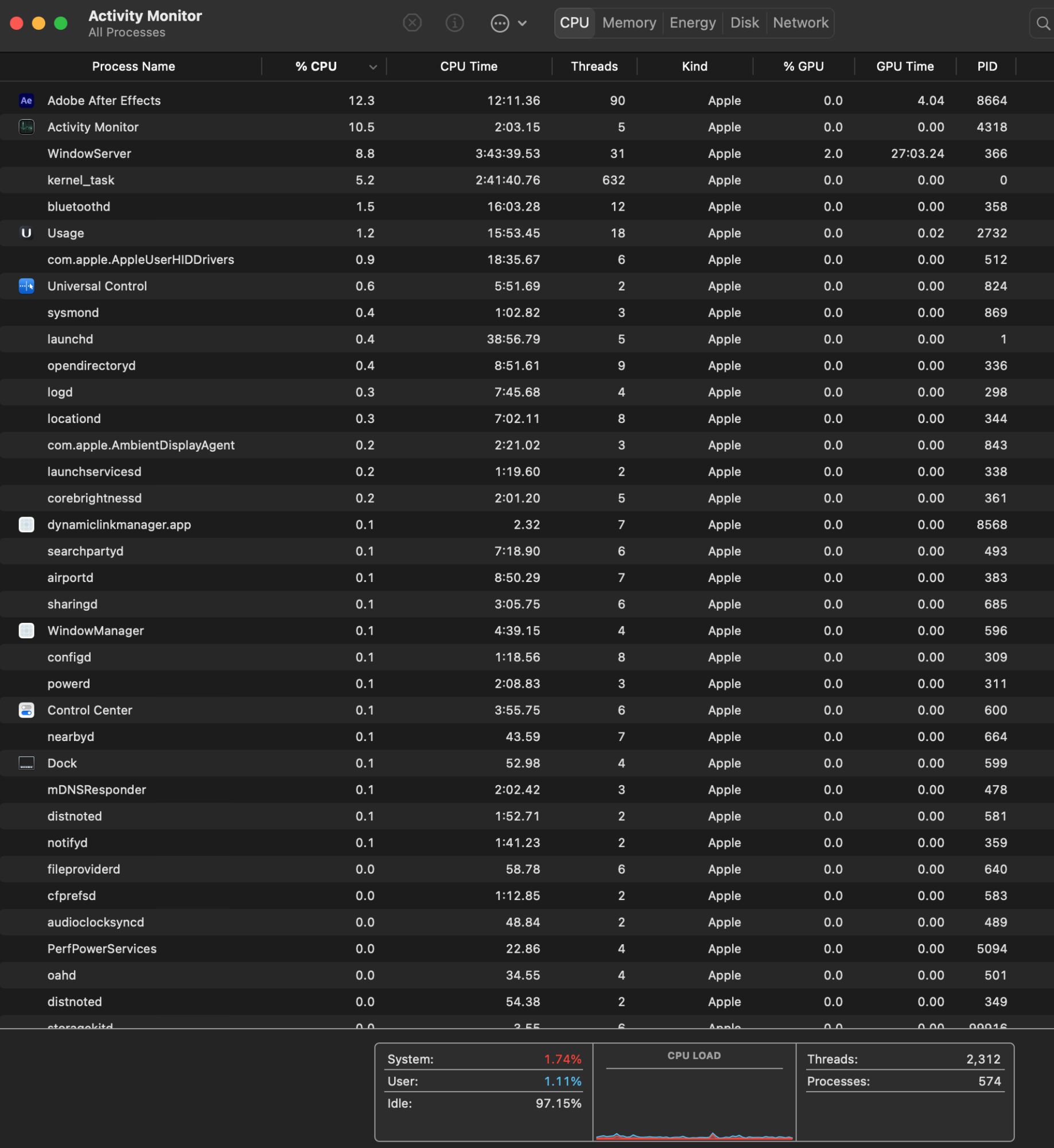Screen dimensions: 1054x1148
Task: Select the powerd process row
Action: tap(527, 684)
